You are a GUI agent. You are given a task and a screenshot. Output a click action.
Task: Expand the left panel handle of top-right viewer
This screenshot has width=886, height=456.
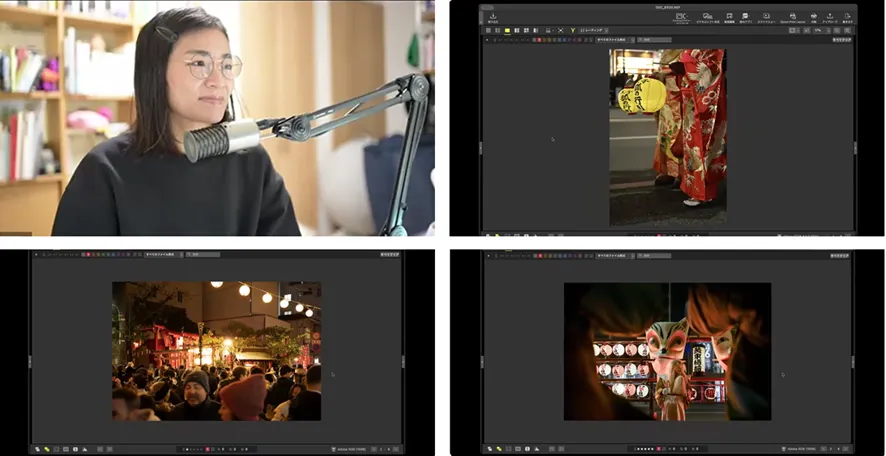481,146
